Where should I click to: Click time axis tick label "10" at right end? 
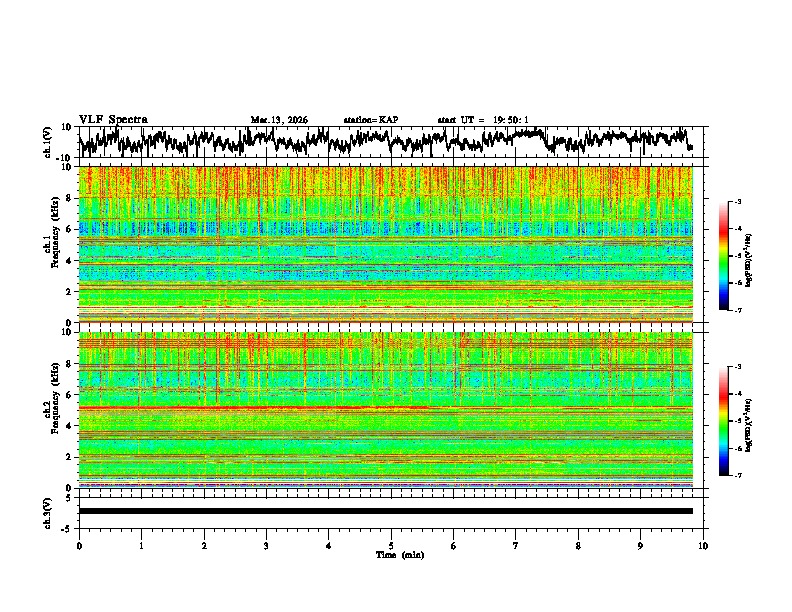[703, 546]
